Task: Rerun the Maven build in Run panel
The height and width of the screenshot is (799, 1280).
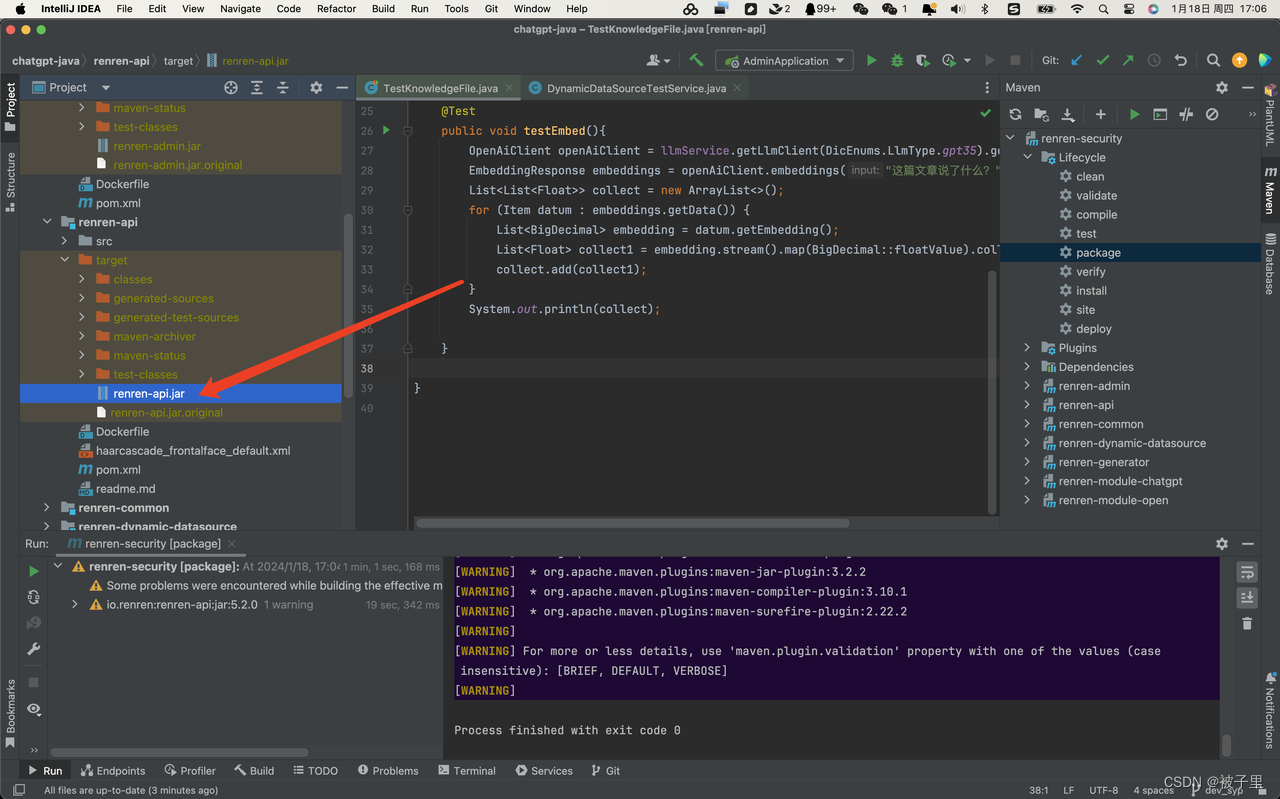Action: 34,570
